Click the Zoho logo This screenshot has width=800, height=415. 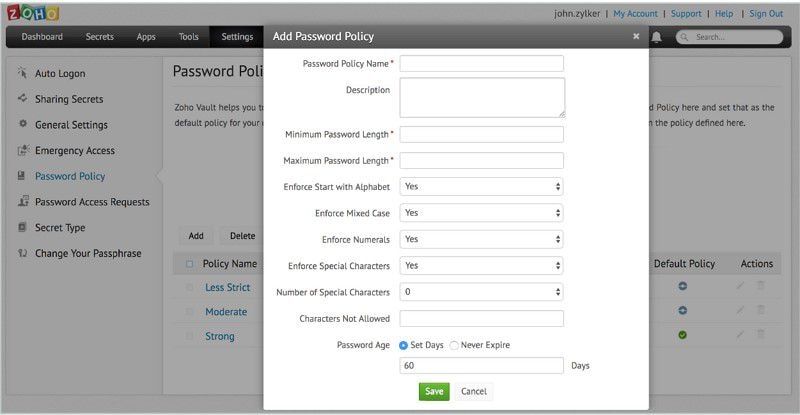coord(32,13)
